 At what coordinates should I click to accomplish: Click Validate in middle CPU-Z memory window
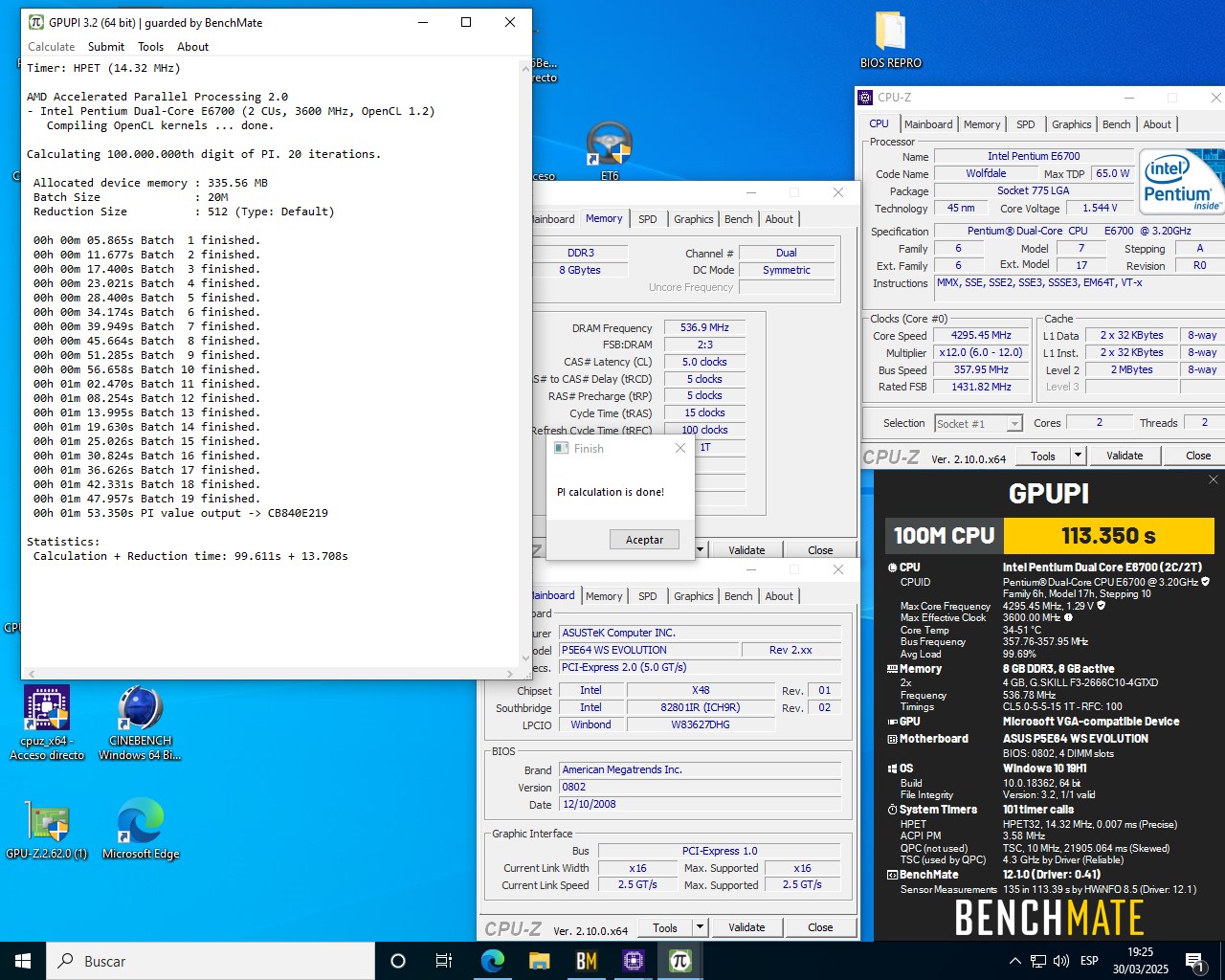746,550
